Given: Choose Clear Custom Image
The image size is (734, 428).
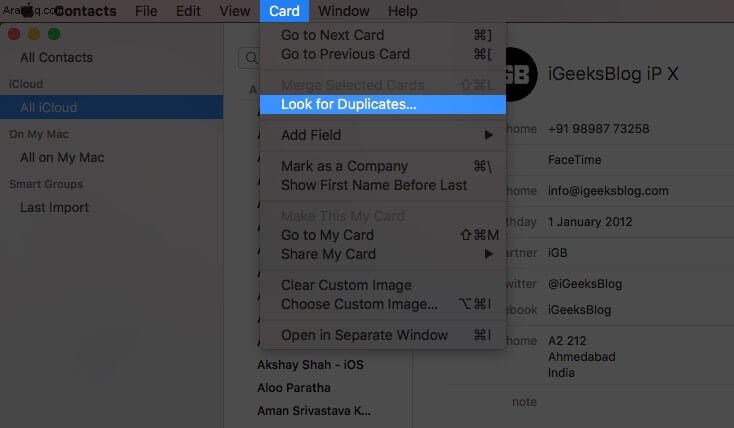Looking at the screenshot, I should tap(383, 285).
